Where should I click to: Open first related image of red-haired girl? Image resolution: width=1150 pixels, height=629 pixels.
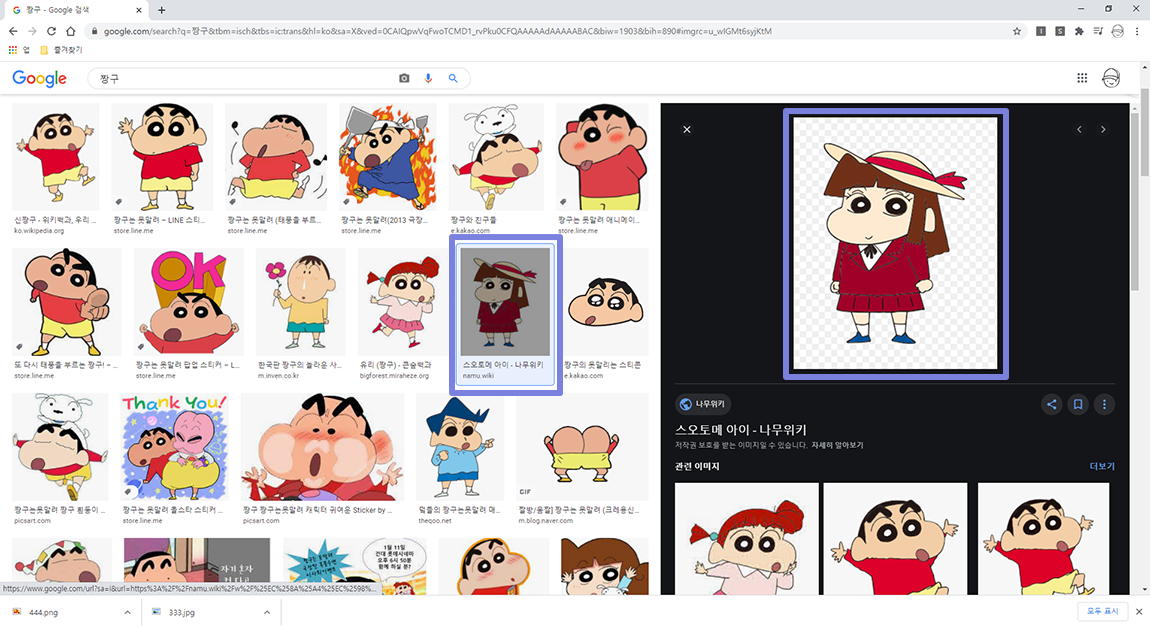(747, 537)
